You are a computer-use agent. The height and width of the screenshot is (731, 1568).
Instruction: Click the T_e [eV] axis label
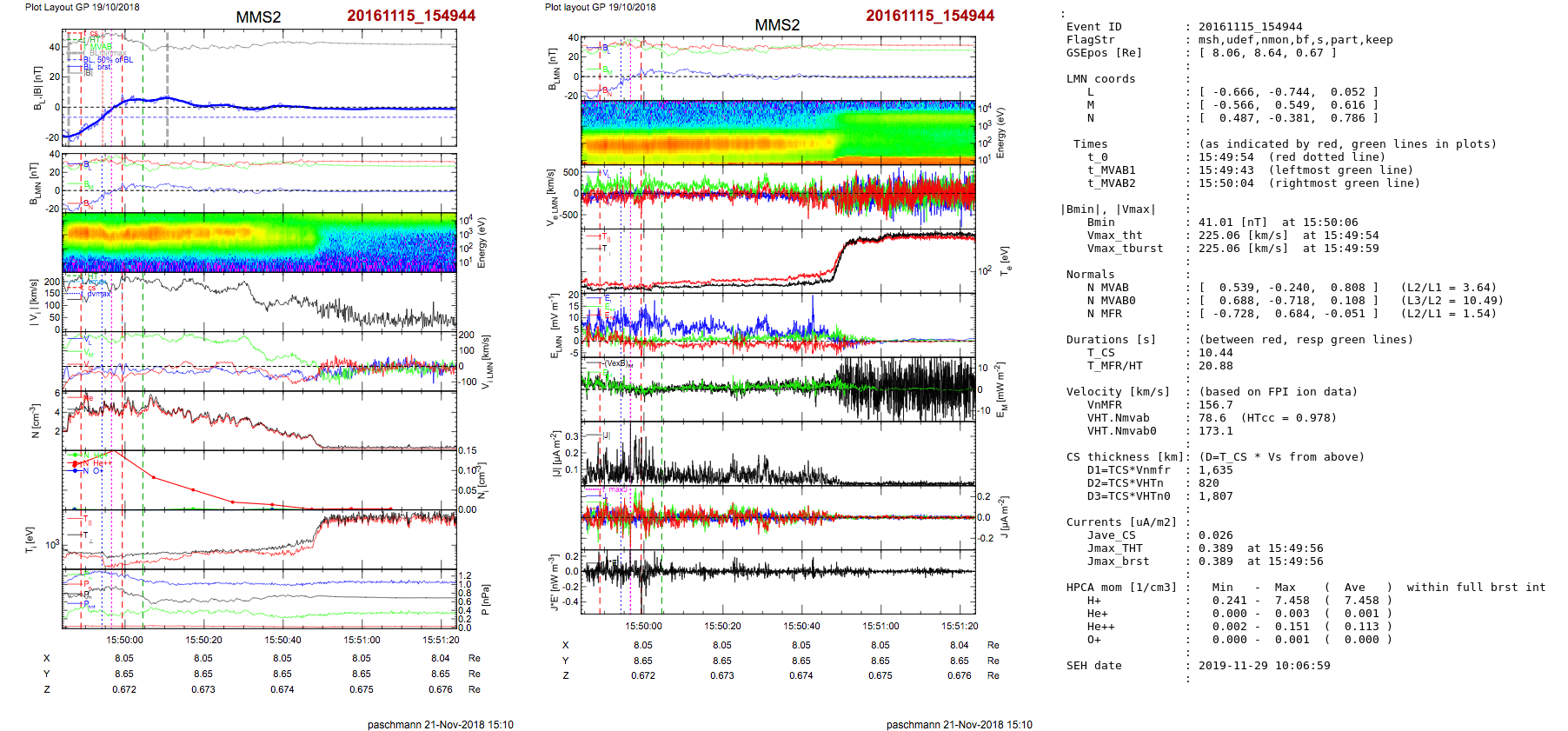[1004, 261]
